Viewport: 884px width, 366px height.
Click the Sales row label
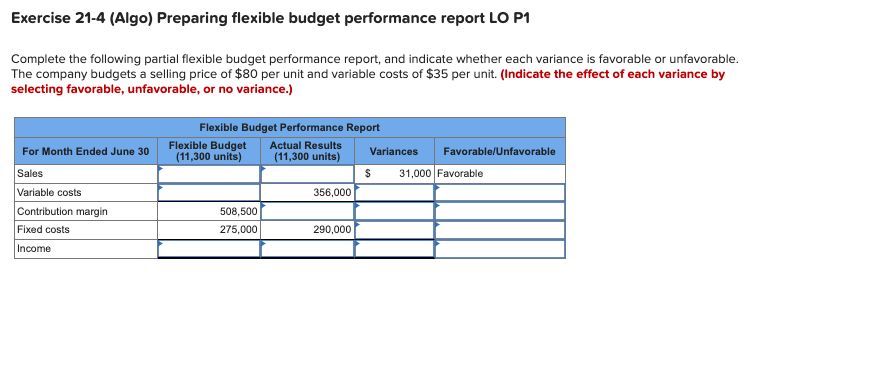tap(30, 174)
